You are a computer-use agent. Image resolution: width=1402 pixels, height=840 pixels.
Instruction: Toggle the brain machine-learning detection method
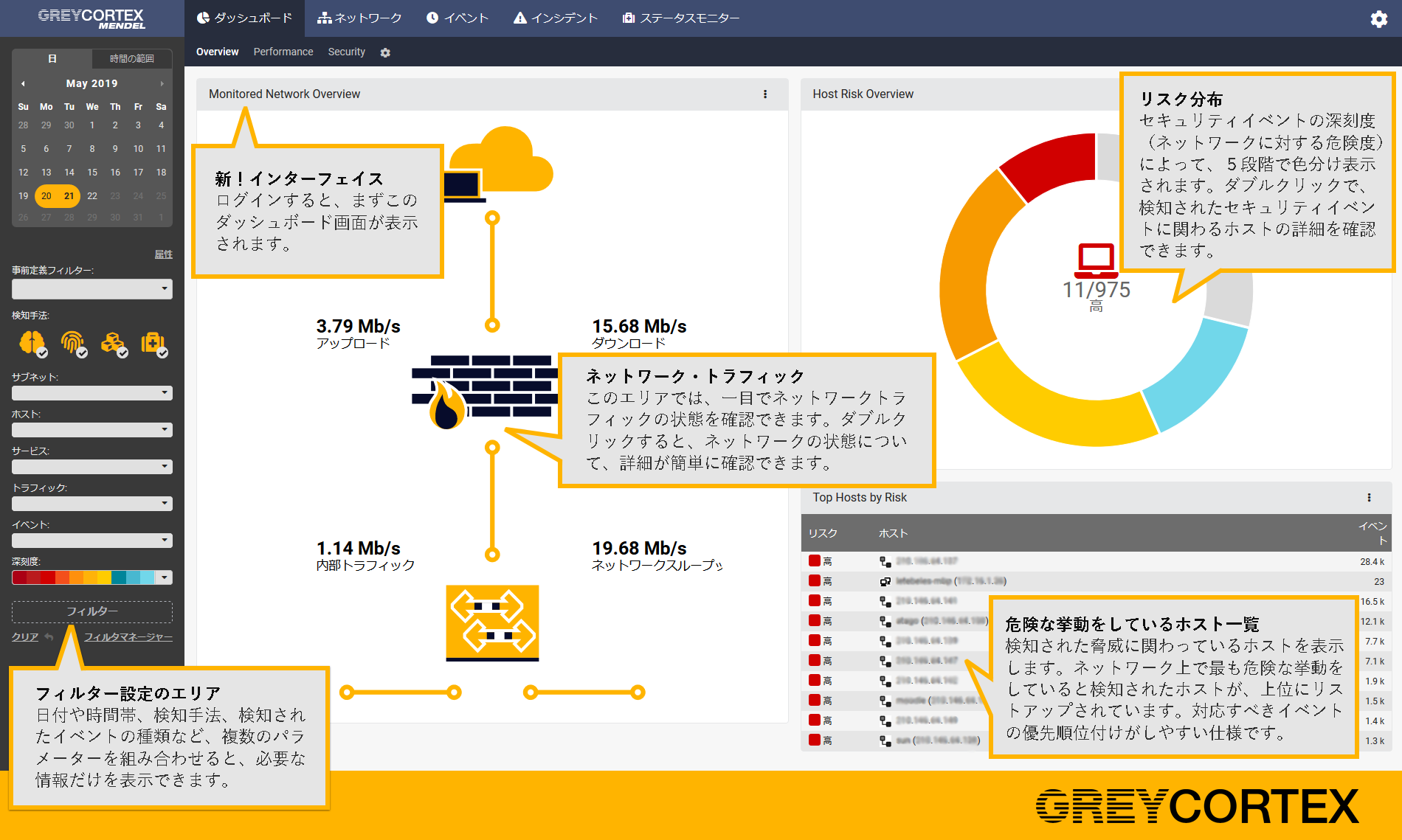[x=32, y=344]
